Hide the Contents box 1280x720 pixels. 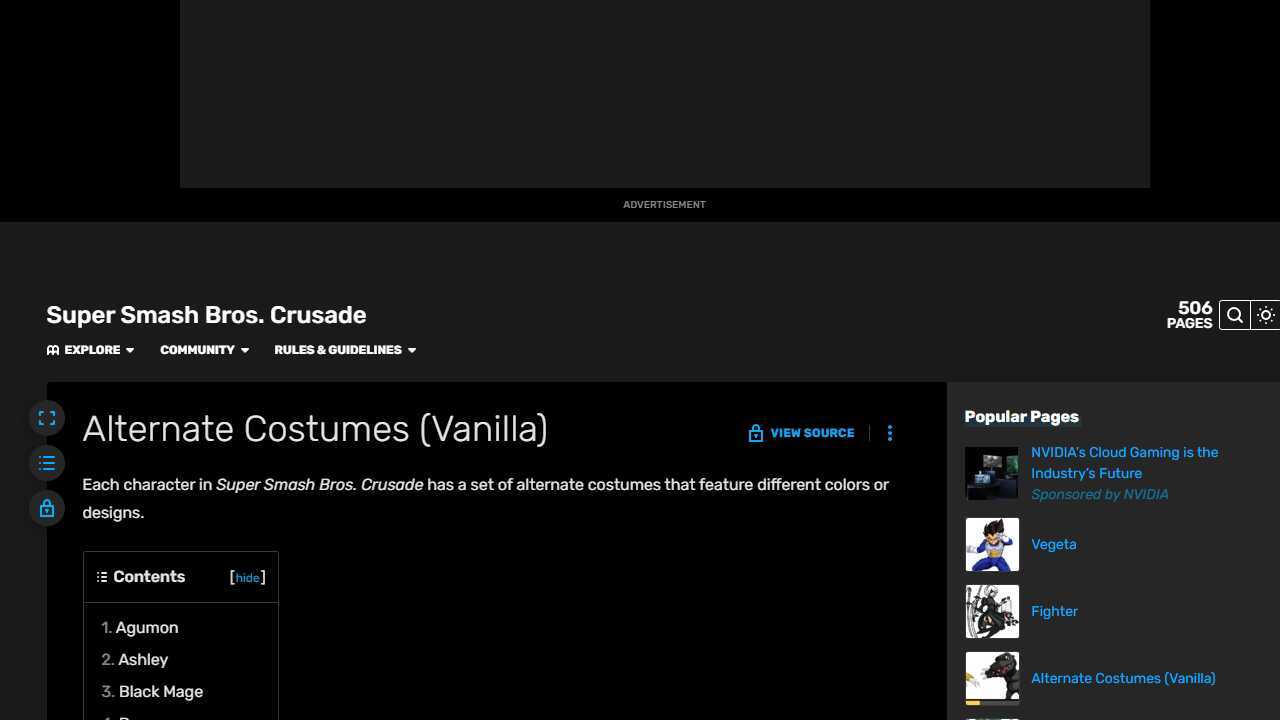click(247, 578)
